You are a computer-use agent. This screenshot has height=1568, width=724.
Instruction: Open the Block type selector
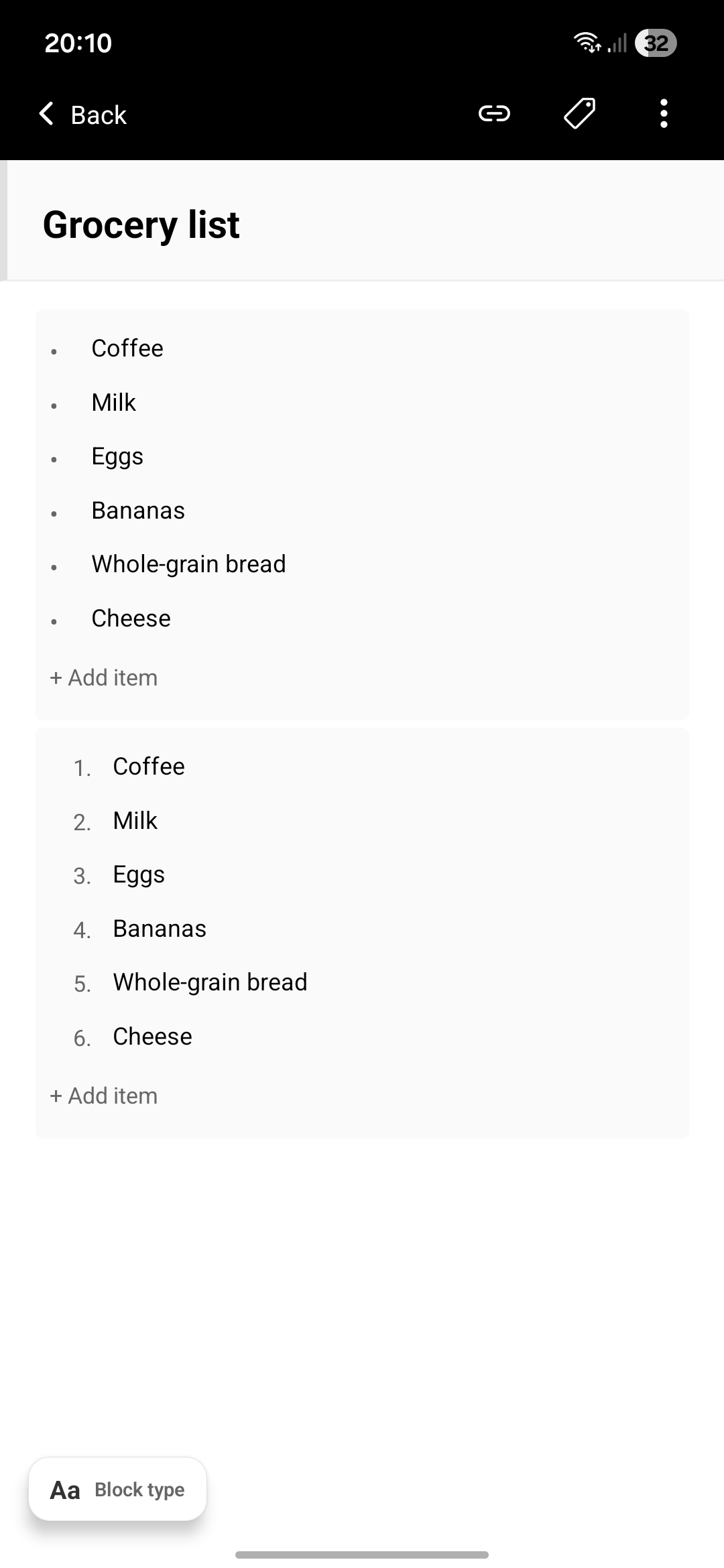139,1490
